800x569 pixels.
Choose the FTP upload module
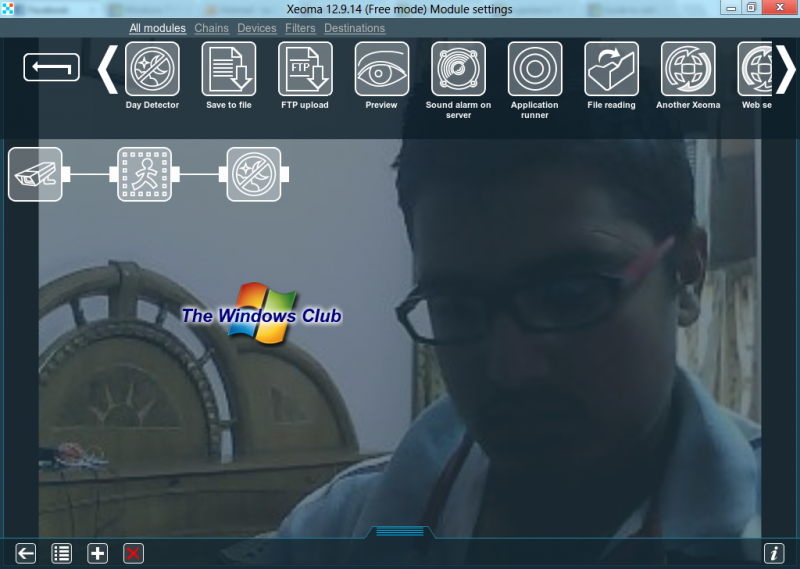(305, 69)
